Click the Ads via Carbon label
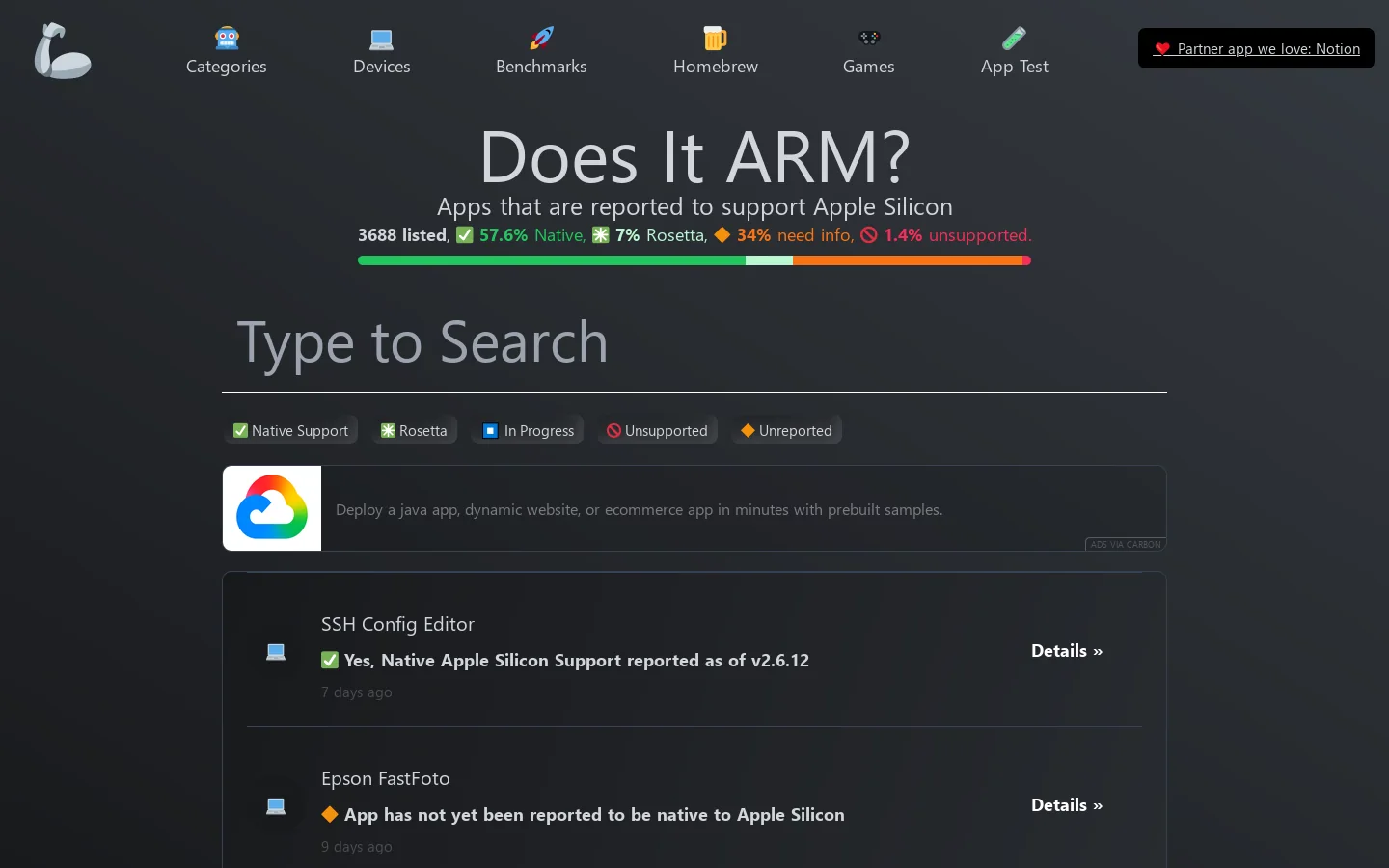Viewport: 1389px width, 868px height. point(1126,544)
